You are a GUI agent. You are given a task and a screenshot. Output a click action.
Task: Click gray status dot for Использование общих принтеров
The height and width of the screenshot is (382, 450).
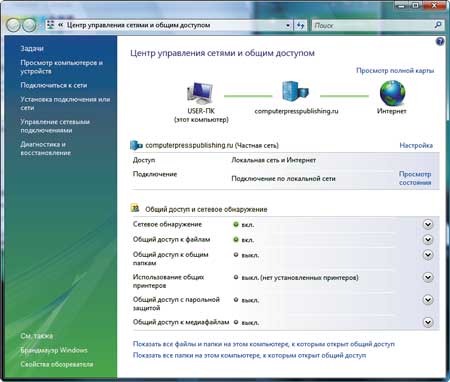tap(236, 277)
